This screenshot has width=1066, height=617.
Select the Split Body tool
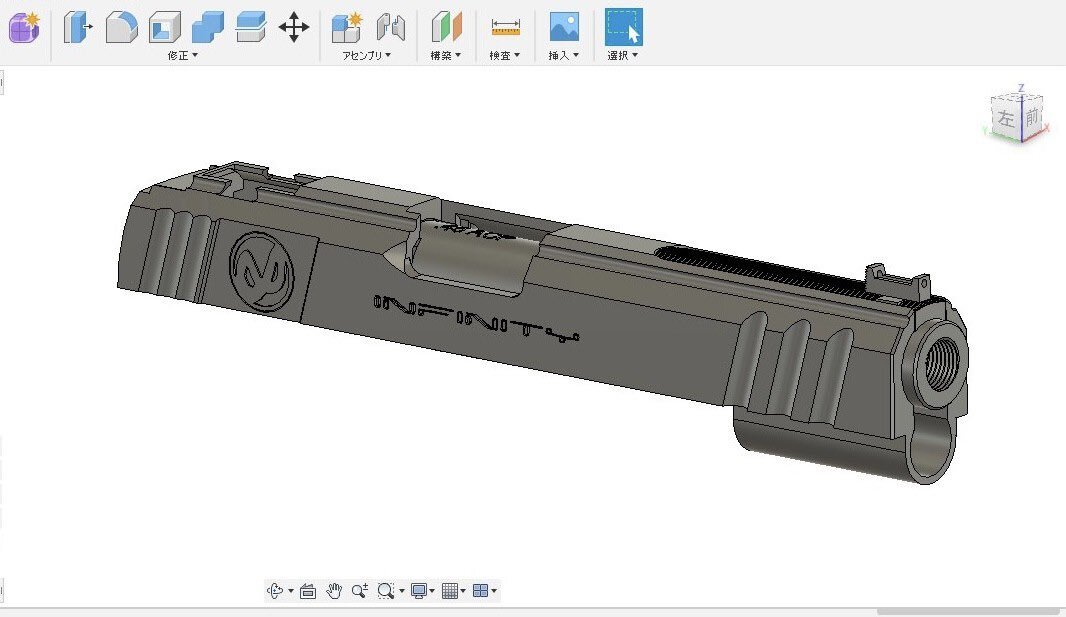pos(250,27)
